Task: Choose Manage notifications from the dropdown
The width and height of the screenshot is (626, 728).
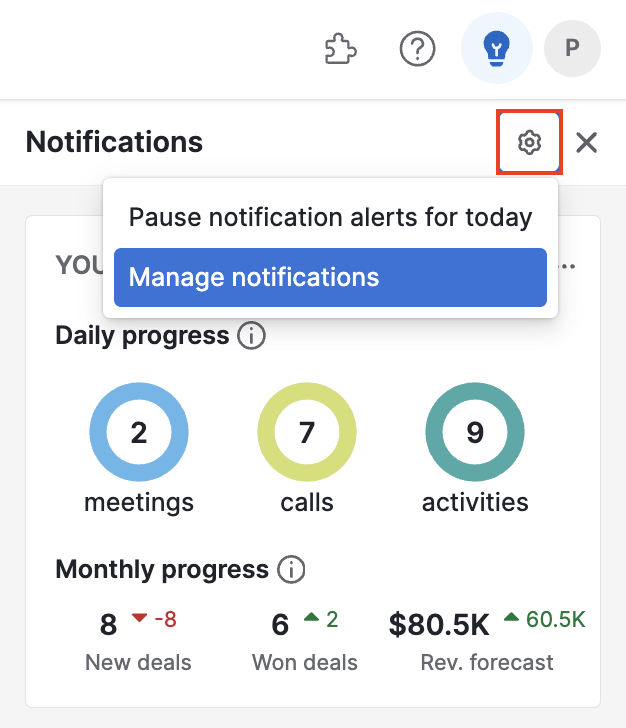Action: (x=330, y=277)
